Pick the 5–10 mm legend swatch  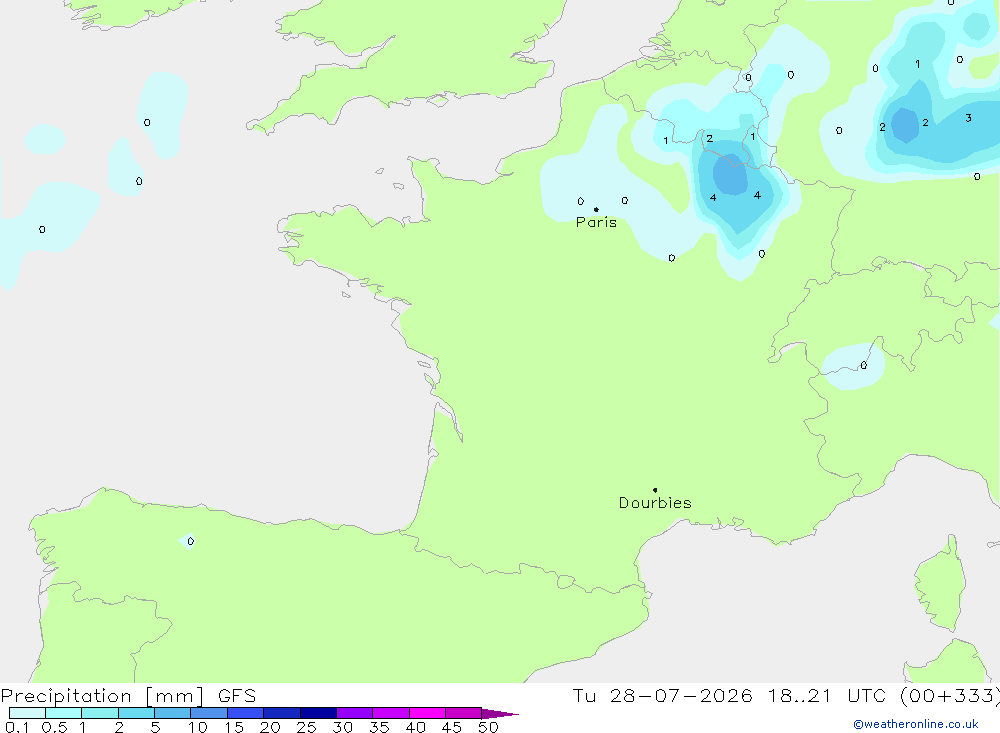(x=173, y=713)
